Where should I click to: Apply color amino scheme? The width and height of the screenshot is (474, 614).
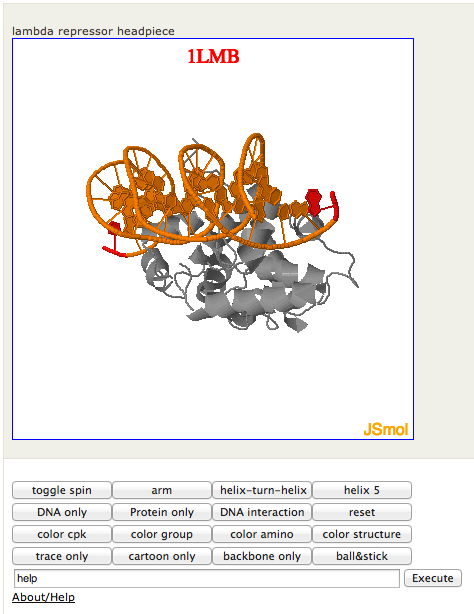pos(262,534)
